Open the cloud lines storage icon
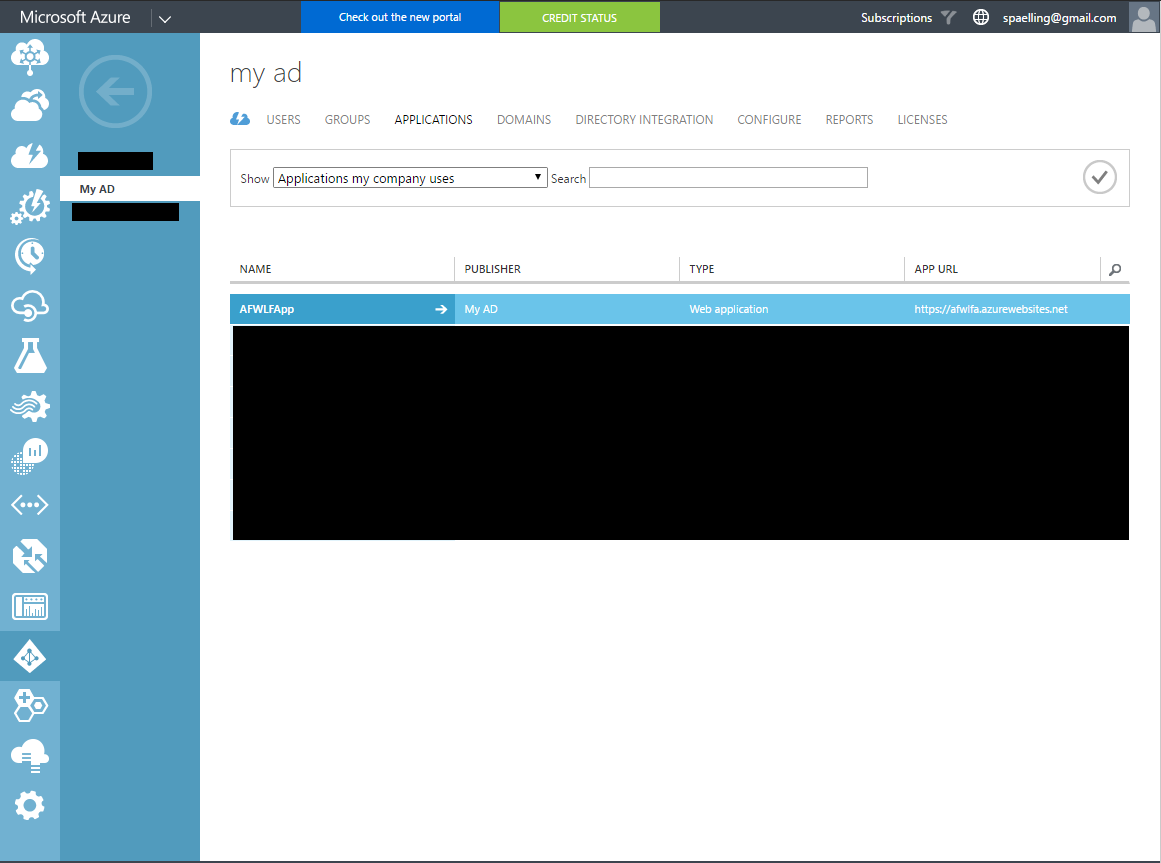The width and height of the screenshot is (1161, 863). click(30, 756)
